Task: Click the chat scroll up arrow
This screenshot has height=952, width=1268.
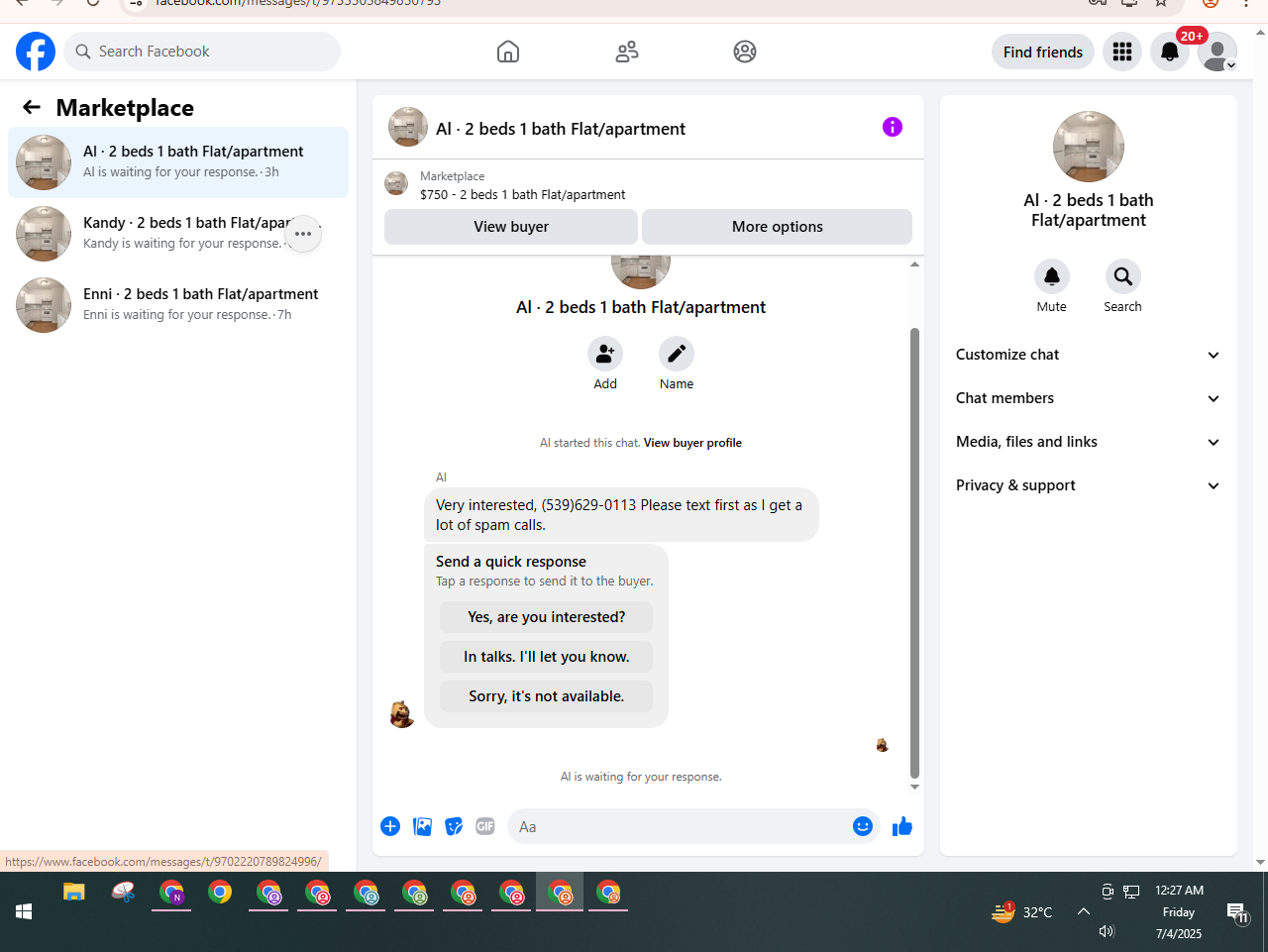Action: tap(914, 264)
